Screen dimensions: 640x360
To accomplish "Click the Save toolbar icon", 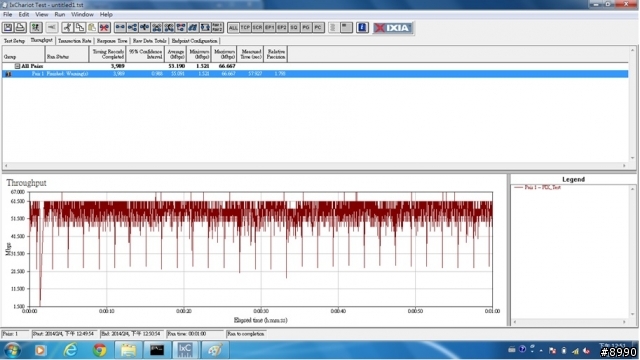I will coord(8,27).
